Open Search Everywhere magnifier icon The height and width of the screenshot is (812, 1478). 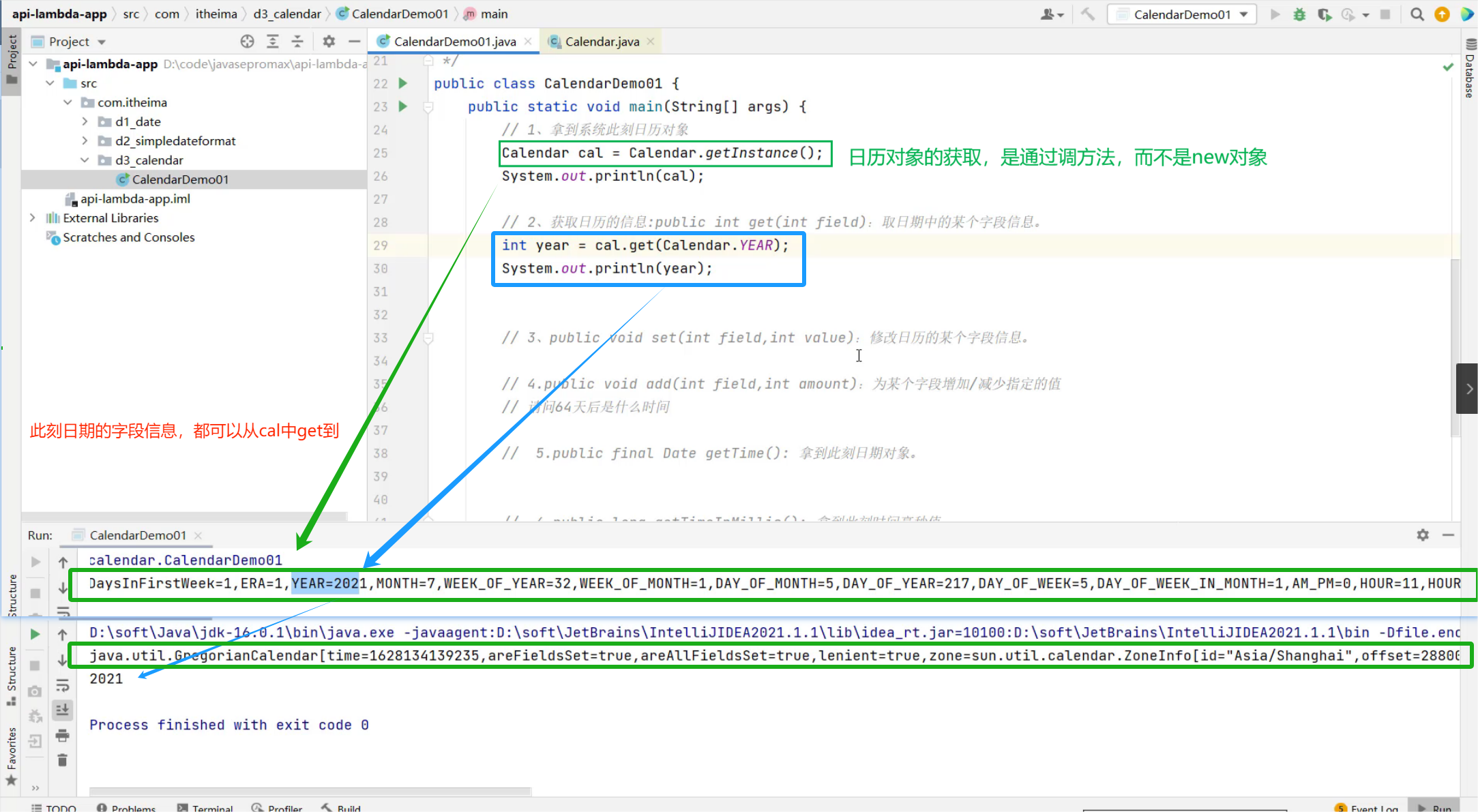click(1417, 14)
